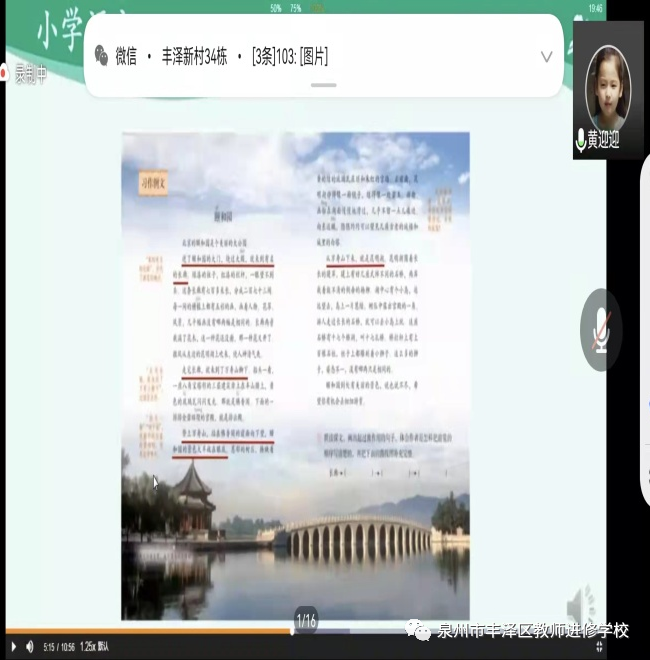
Task: Click the 习作例文 label on the slide
Action: pos(153,183)
